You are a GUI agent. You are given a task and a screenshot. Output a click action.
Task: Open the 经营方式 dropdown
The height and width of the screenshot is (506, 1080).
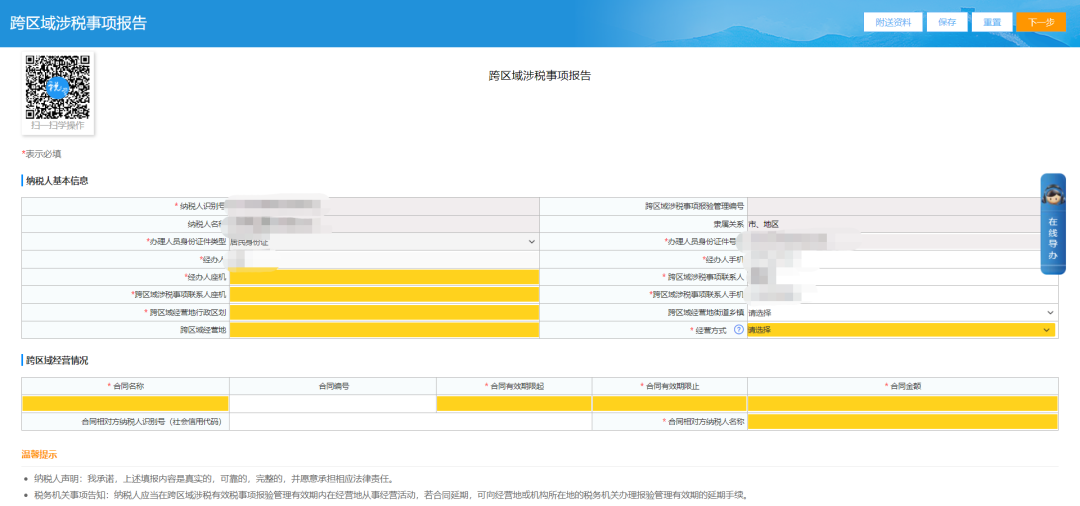point(902,330)
